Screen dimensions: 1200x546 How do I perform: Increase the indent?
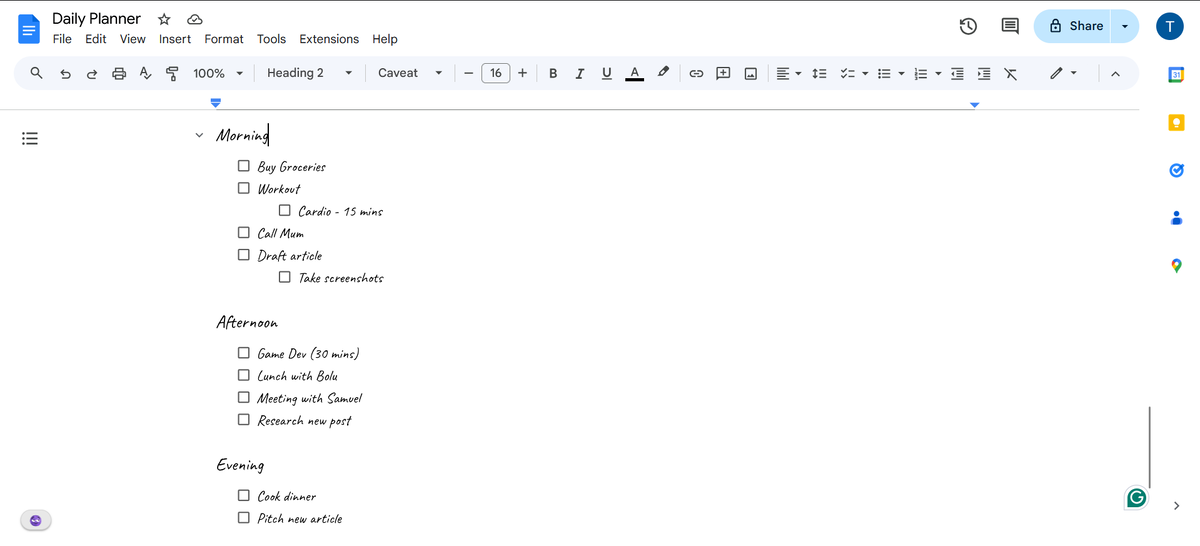984,73
